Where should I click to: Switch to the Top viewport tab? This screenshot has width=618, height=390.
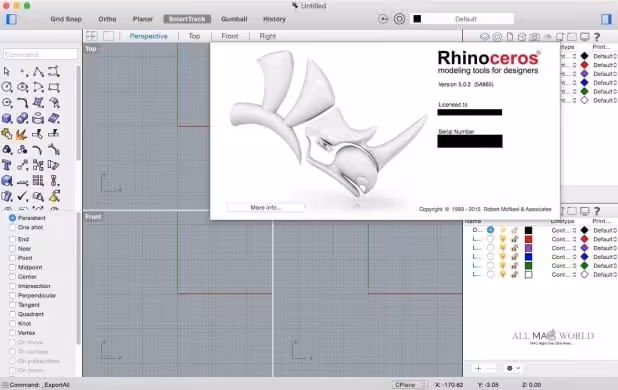[x=194, y=36]
